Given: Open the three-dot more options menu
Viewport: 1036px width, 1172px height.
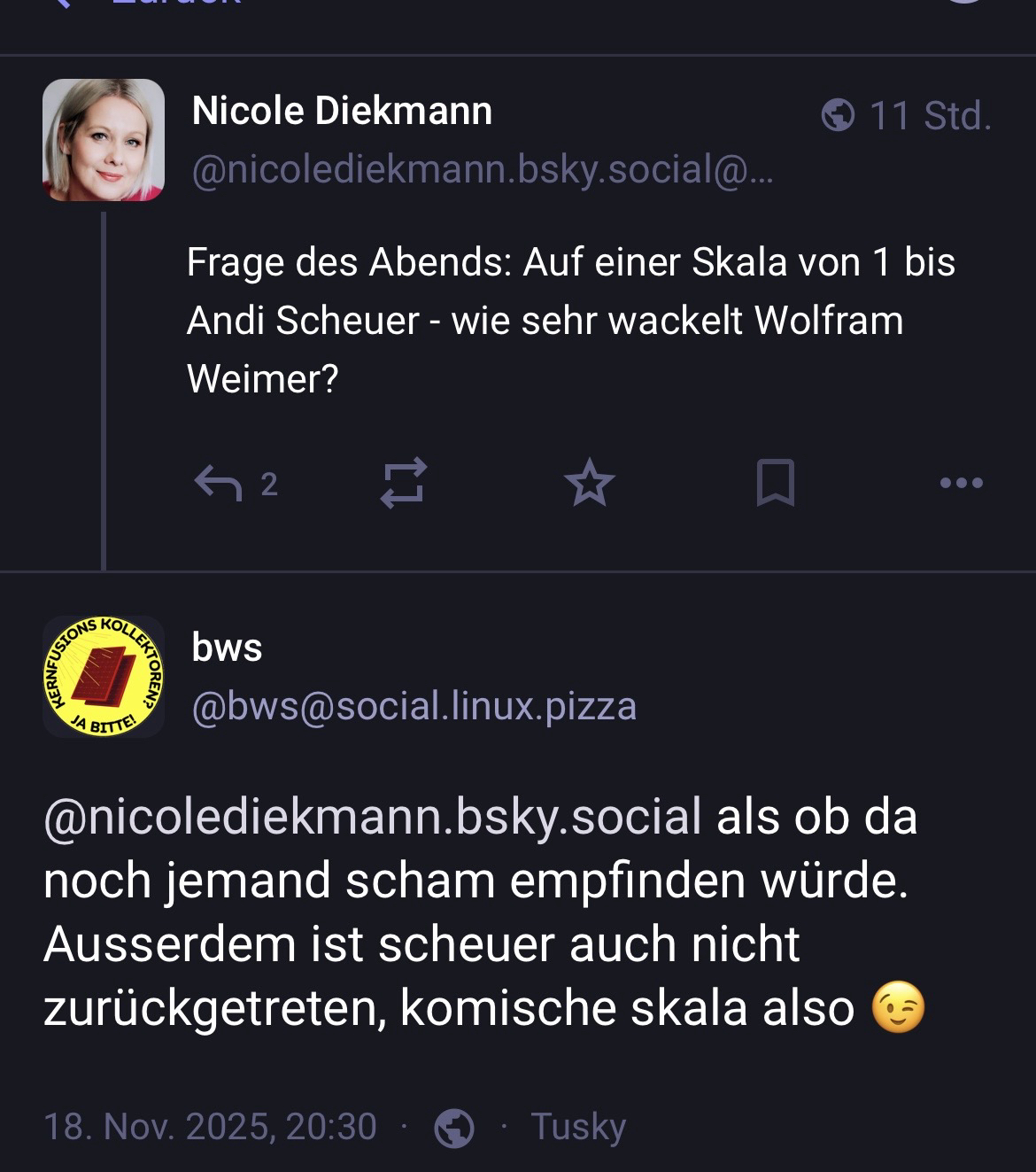Looking at the screenshot, I should (962, 484).
